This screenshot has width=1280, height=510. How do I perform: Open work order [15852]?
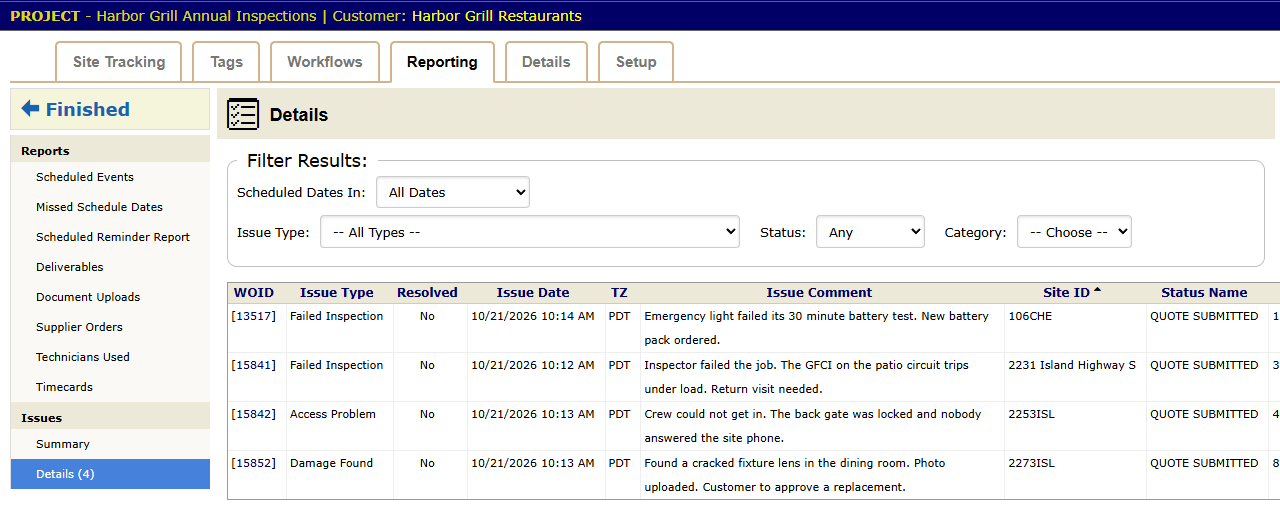[253, 463]
